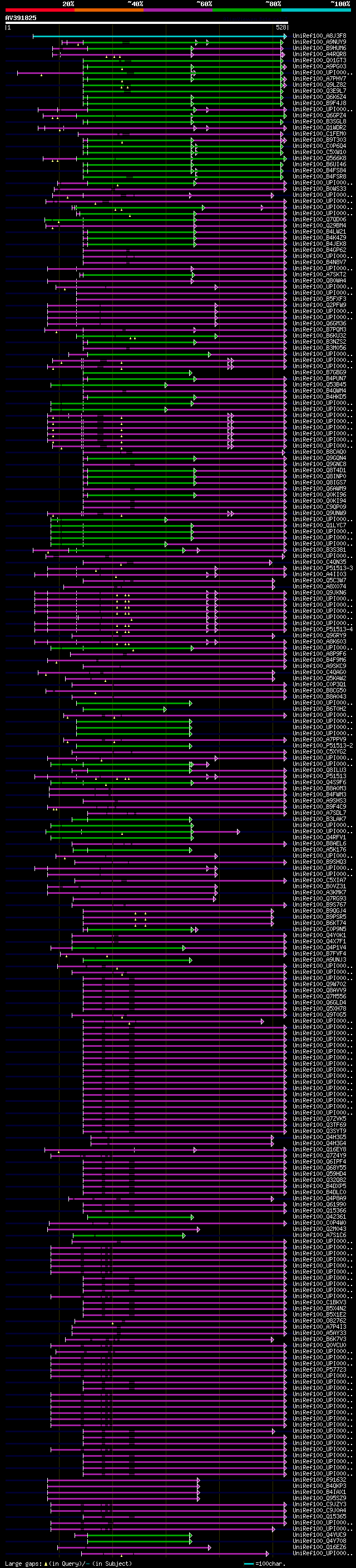
Task: Open hit UniRef100_A4RQR8
Action: pyautogui.click(x=319, y=54)
